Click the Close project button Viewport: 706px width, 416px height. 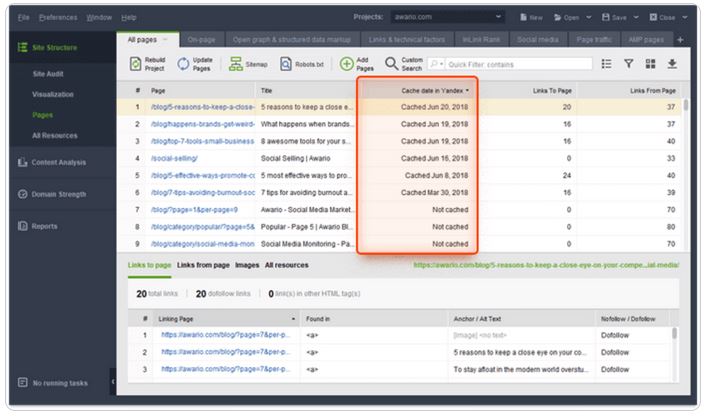662,17
